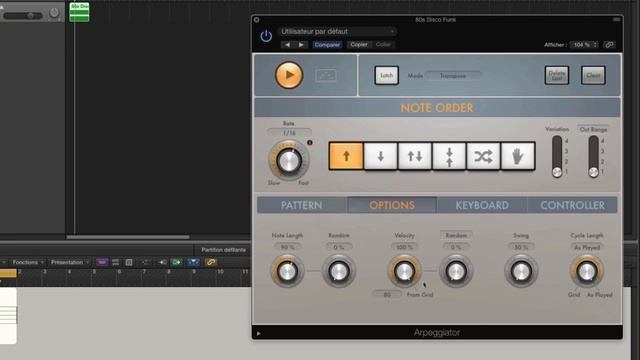Select the green 80s Disco region in tracks area
This screenshot has height=360, width=640.
(x=79, y=12)
